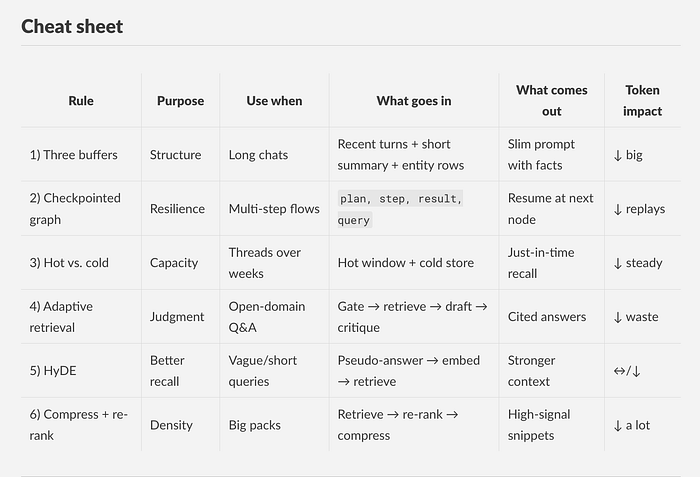Click the "Token impact" column header

[x=642, y=101]
